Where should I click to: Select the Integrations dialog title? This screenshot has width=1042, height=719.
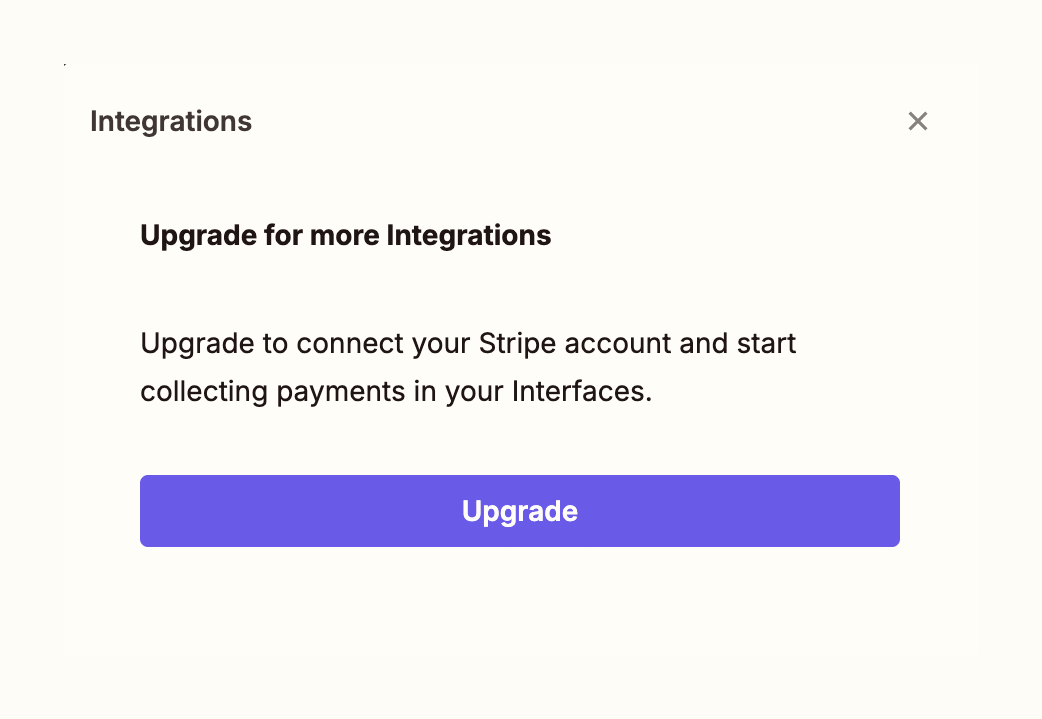click(171, 122)
